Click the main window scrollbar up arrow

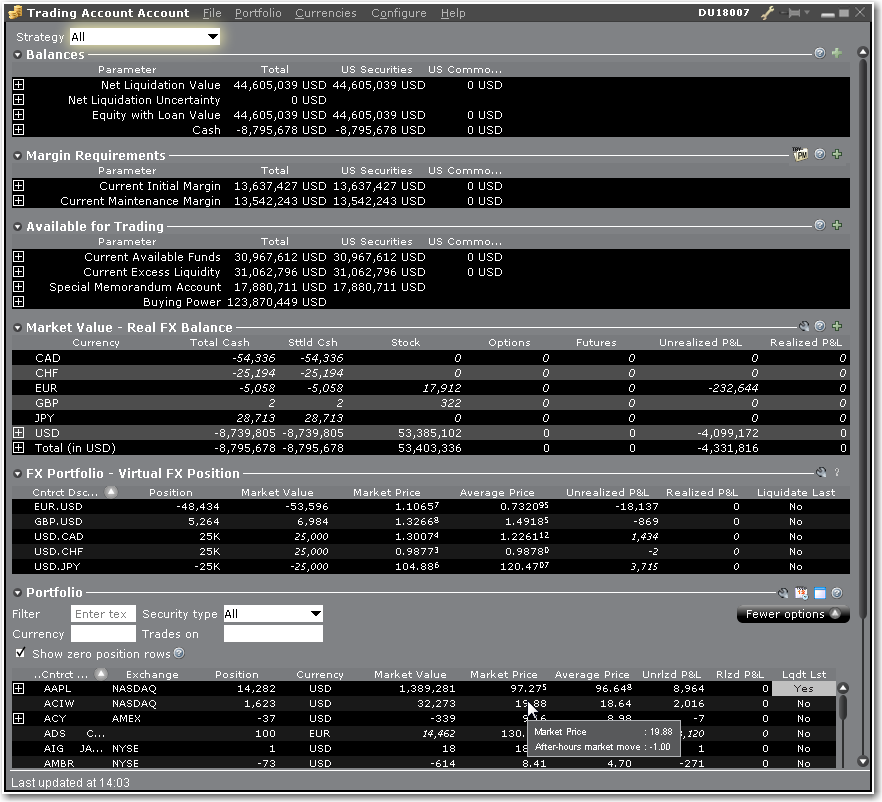tap(863, 52)
